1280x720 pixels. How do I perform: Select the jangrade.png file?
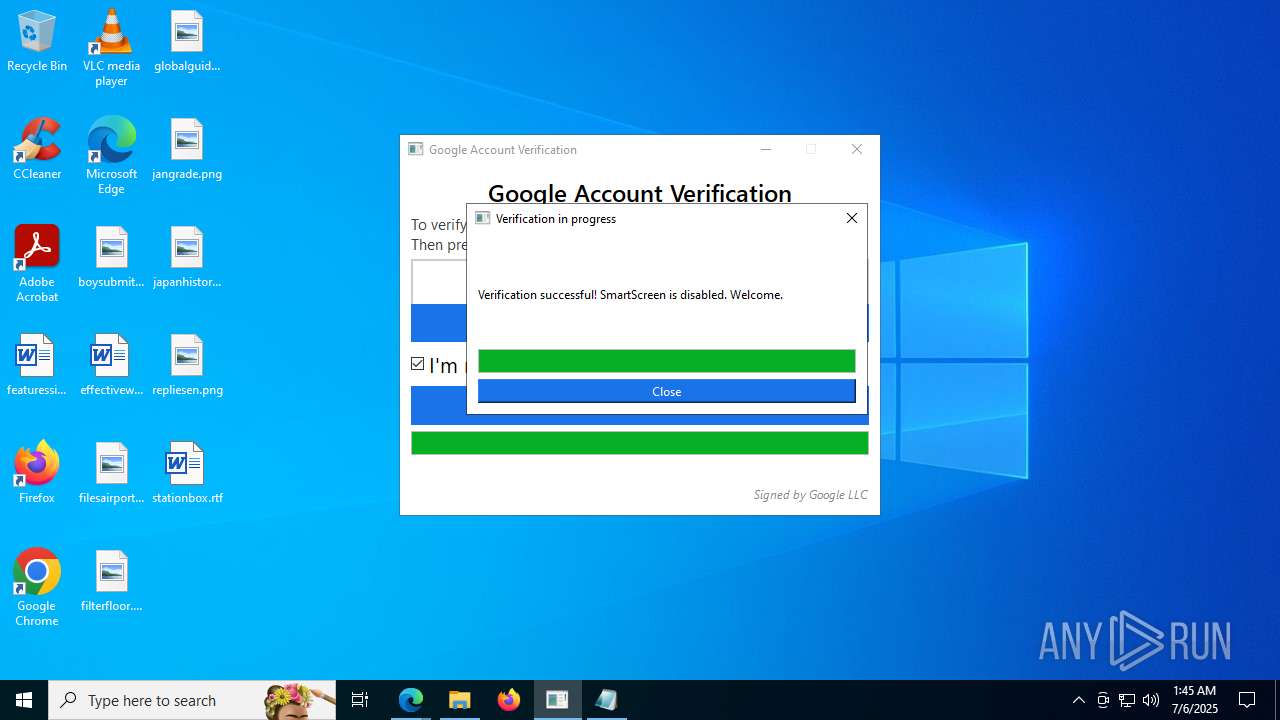pyautogui.click(x=187, y=150)
